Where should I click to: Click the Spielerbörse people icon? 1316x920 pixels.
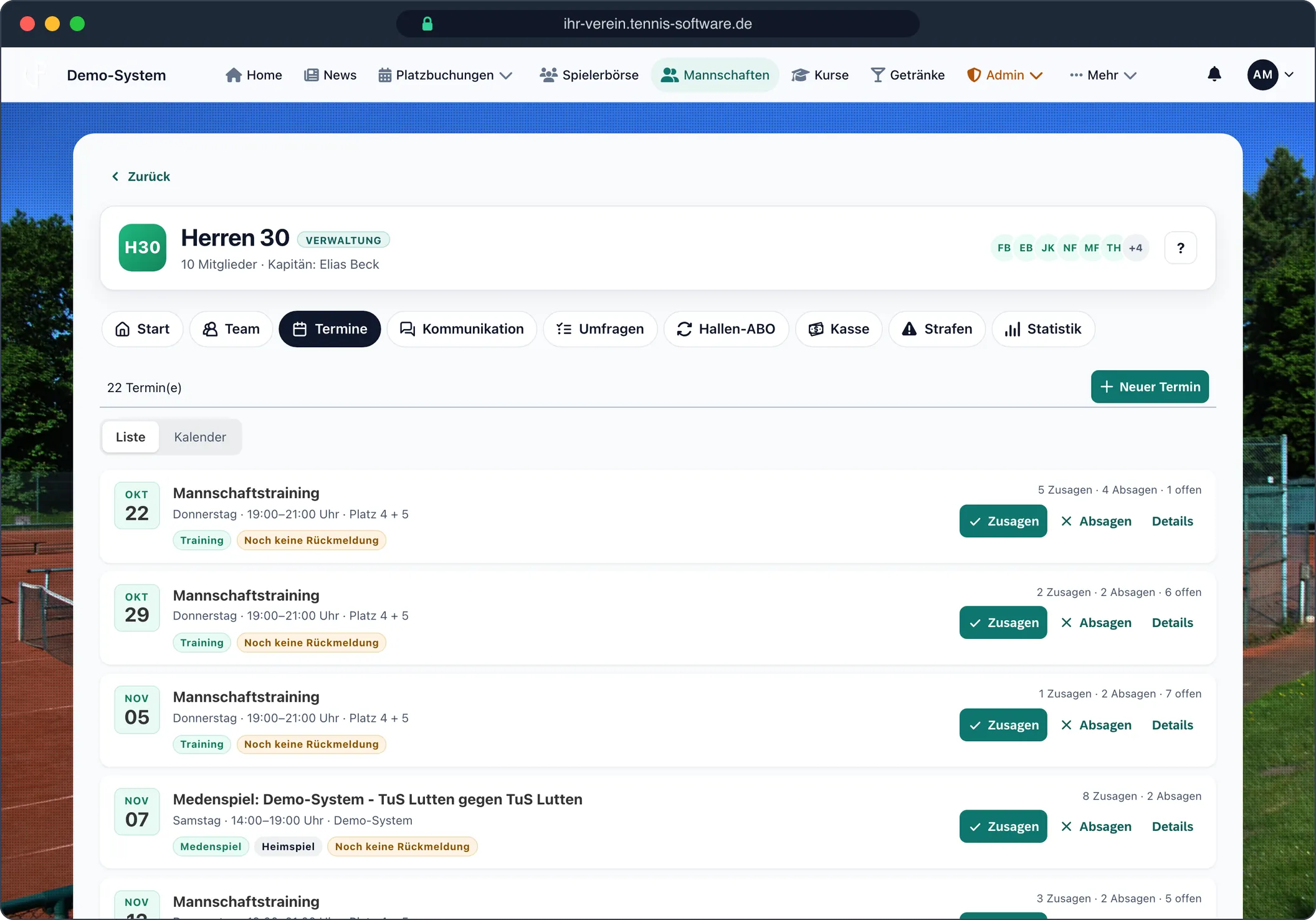(548, 75)
